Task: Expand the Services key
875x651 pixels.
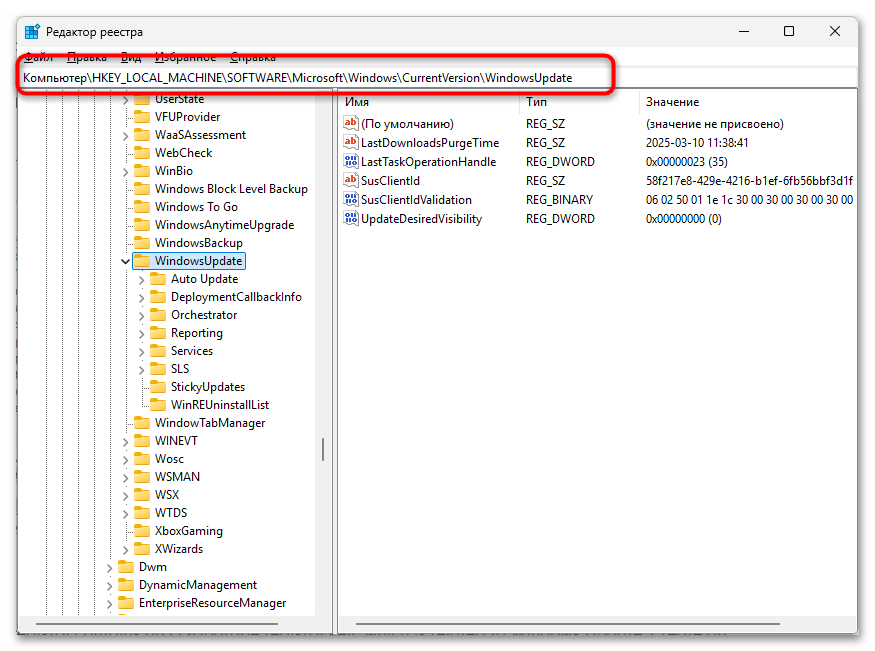Action: [x=141, y=351]
